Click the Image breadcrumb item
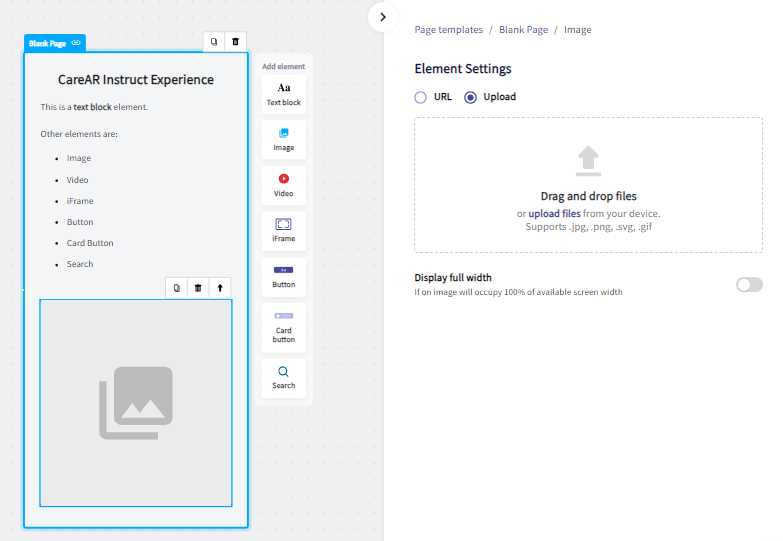The image size is (783, 541). point(577,29)
